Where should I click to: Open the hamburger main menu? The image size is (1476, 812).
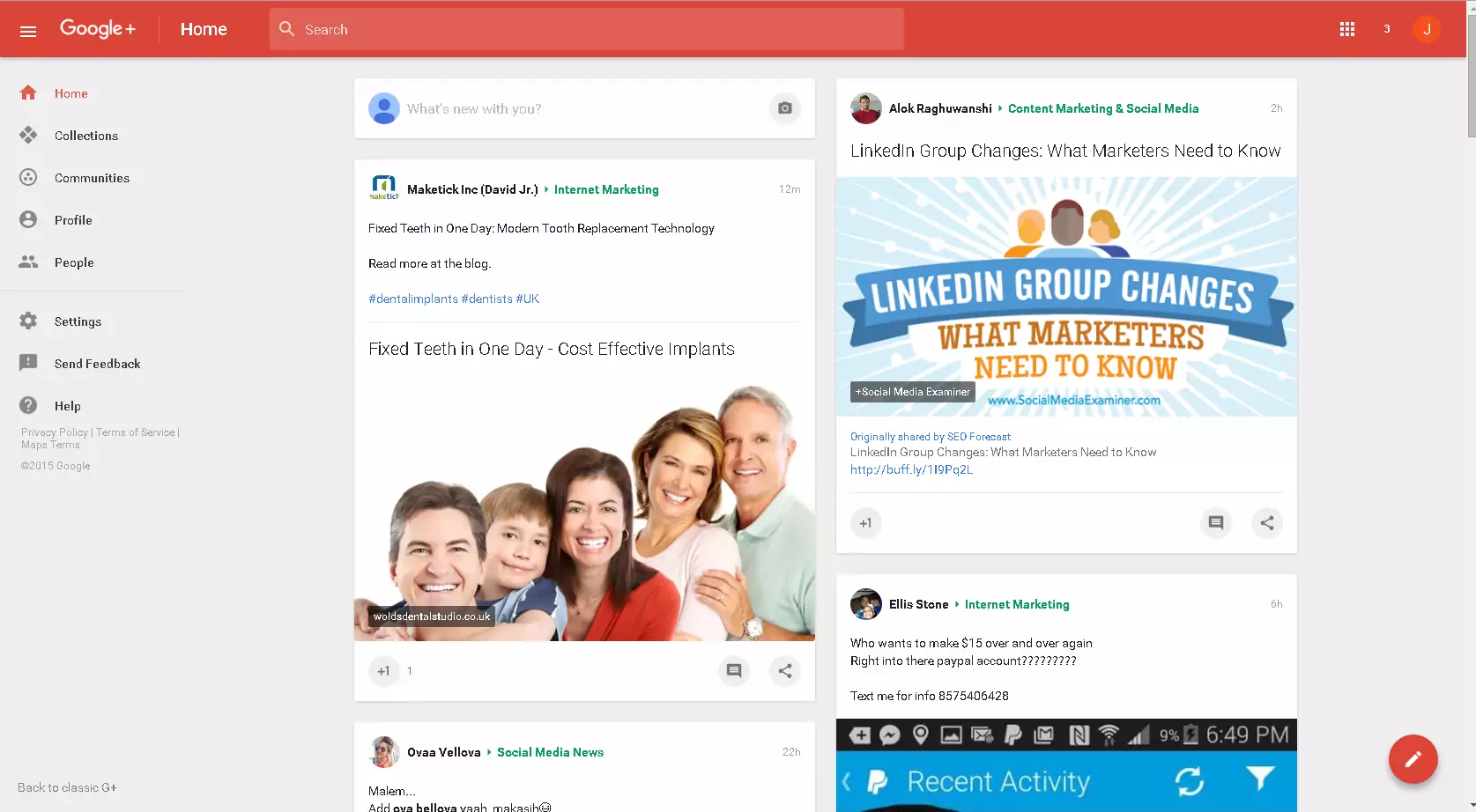pos(28,31)
